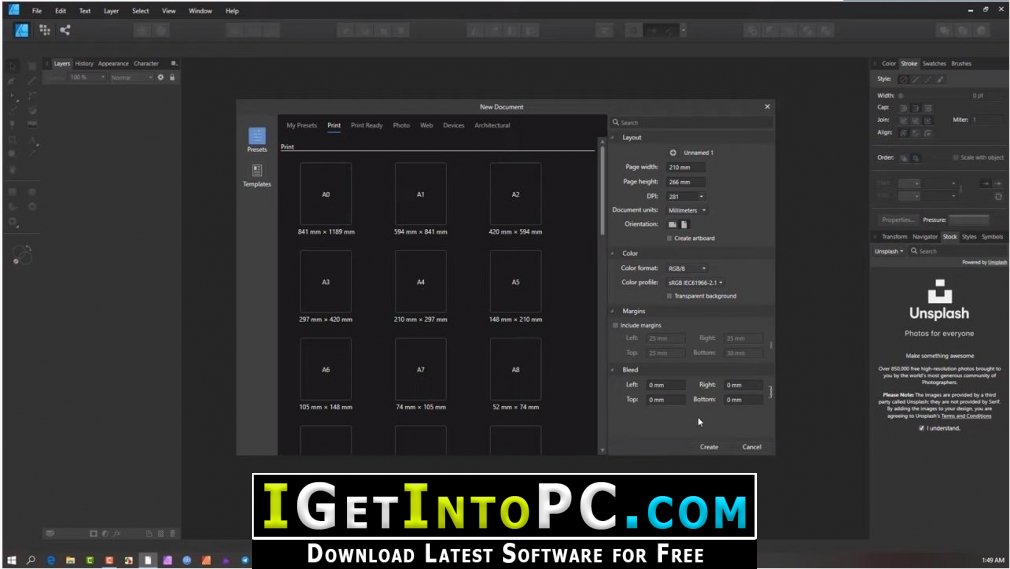Click the Pixel persona grid icon
Image resolution: width=1010 pixels, height=569 pixels.
pyautogui.click(x=44, y=30)
